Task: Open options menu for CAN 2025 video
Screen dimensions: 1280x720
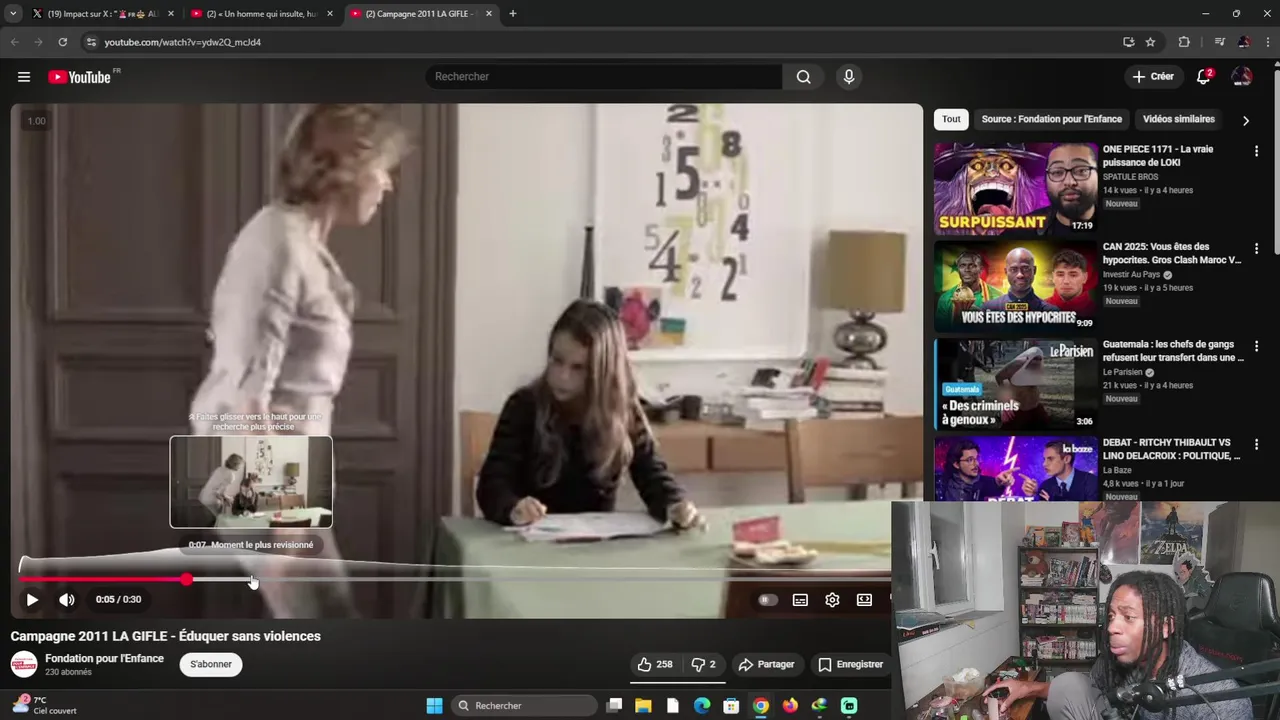Action: (x=1256, y=249)
